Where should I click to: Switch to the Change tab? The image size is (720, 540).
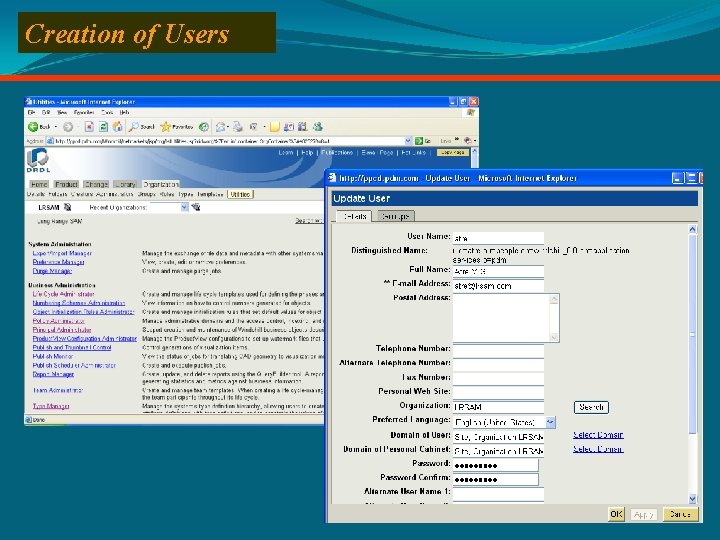96,184
